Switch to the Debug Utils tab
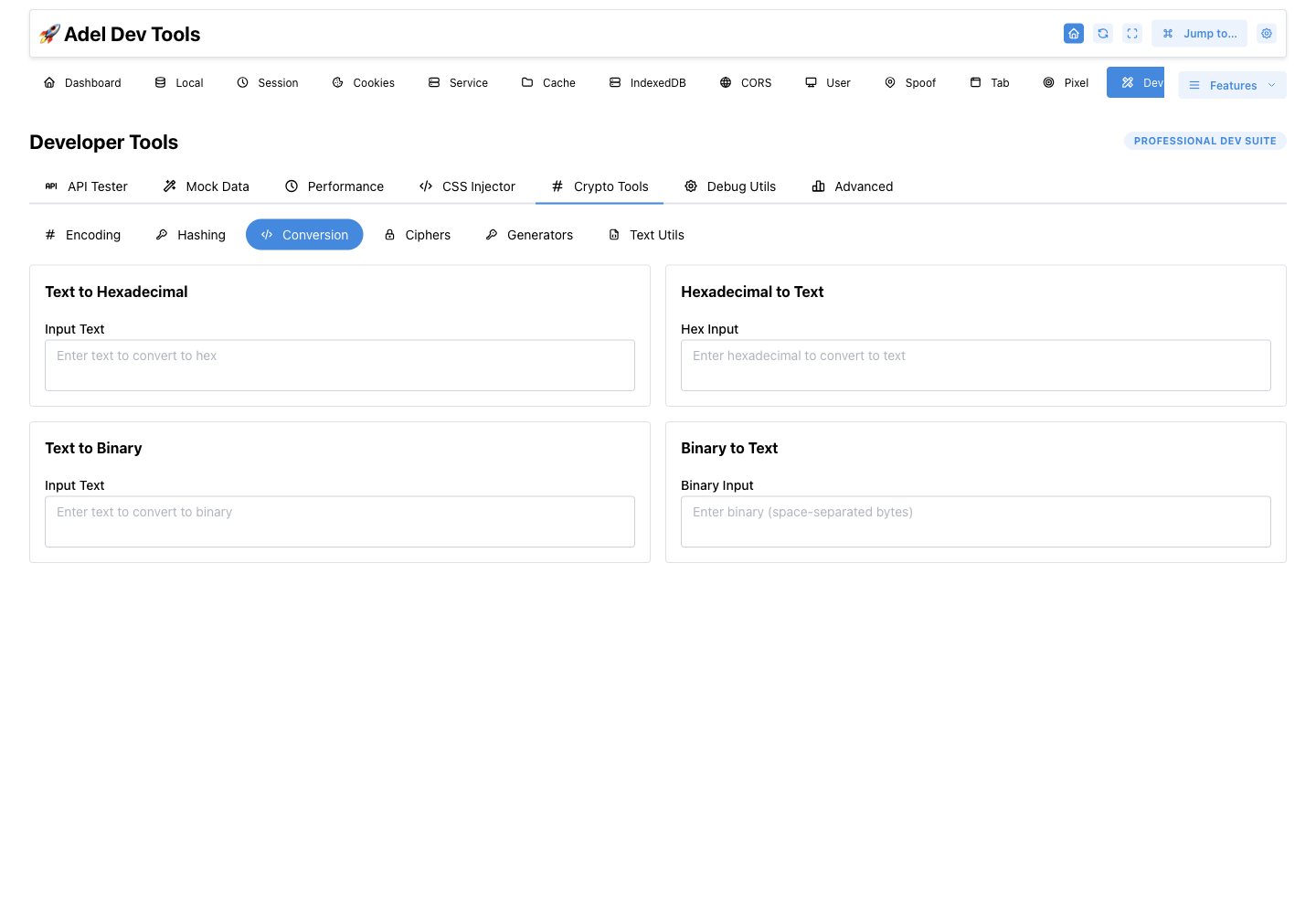Image resolution: width=1316 pixels, height=914 pixels. [x=730, y=186]
